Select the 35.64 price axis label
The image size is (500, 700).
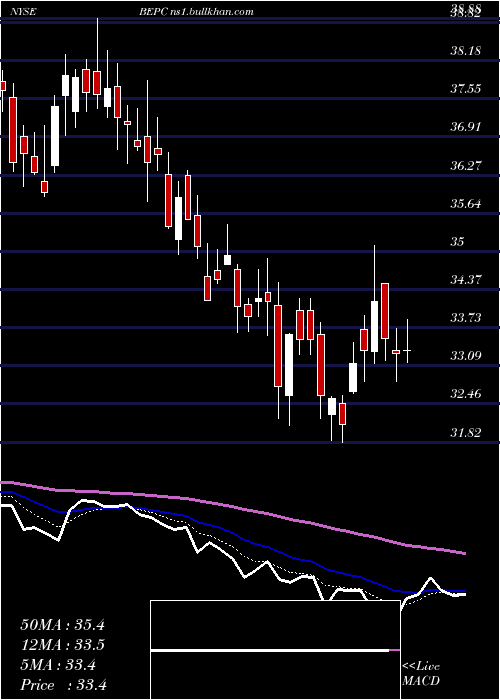(466, 204)
